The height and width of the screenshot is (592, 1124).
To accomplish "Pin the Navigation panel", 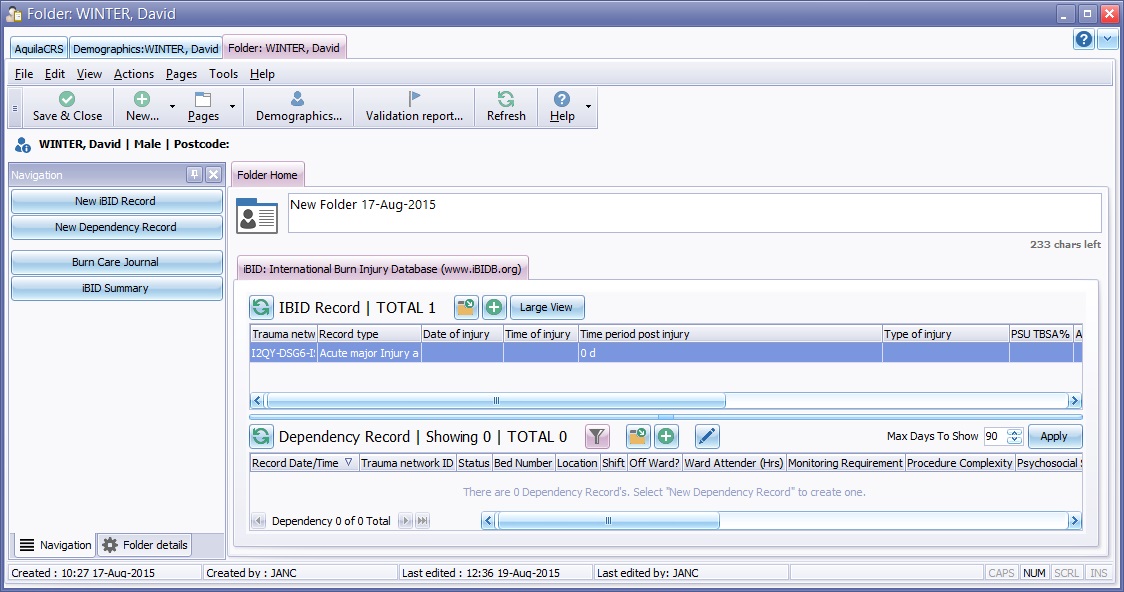I will coord(195,175).
